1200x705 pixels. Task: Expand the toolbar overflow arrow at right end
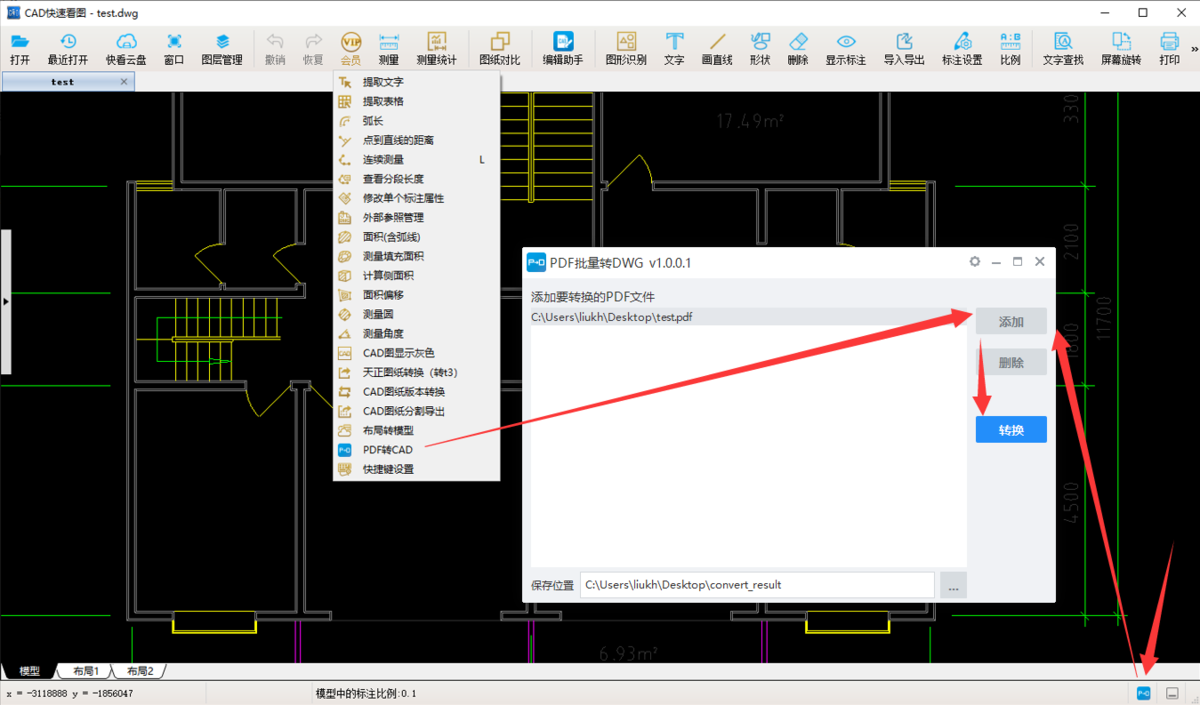coord(1193,48)
